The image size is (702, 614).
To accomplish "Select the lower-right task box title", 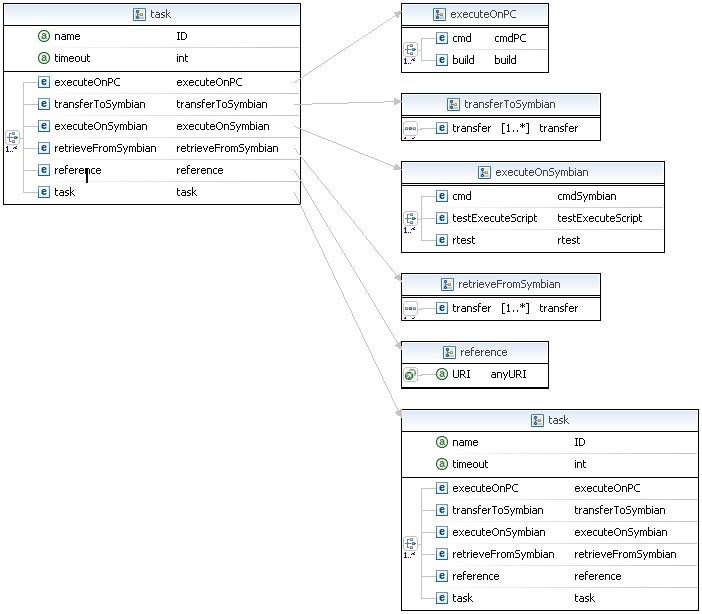I will [558, 420].
